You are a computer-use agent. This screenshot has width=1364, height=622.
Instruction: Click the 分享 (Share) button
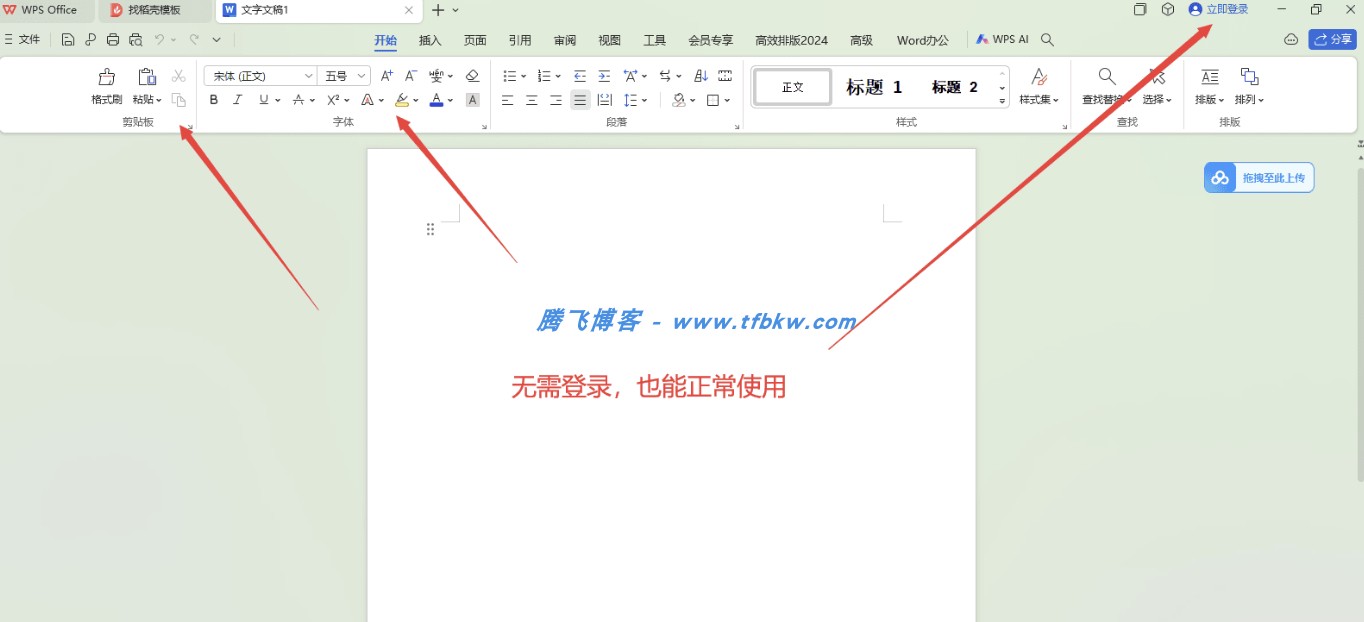click(x=1333, y=39)
